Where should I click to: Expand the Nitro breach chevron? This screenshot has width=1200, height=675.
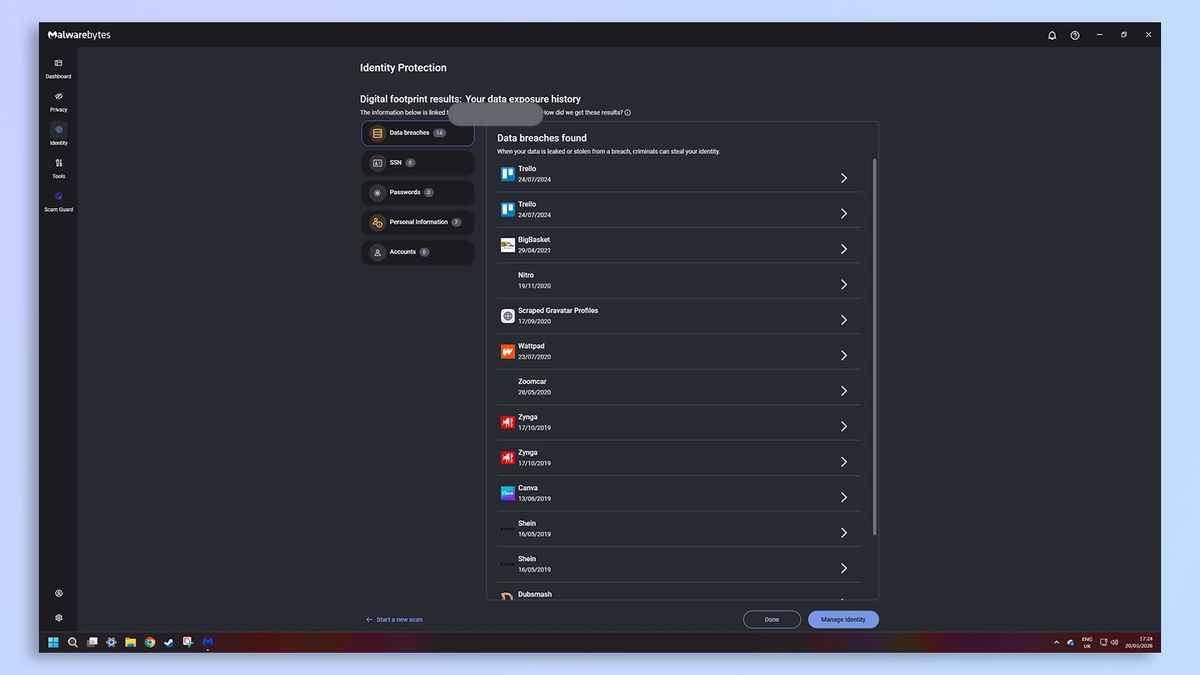click(x=843, y=284)
